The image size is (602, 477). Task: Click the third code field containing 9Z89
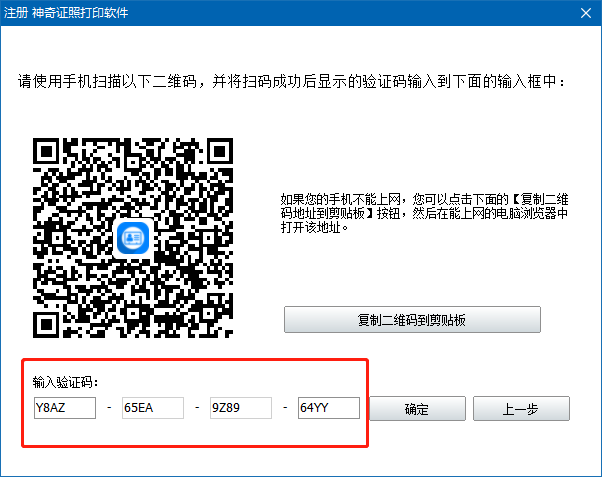[240, 408]
